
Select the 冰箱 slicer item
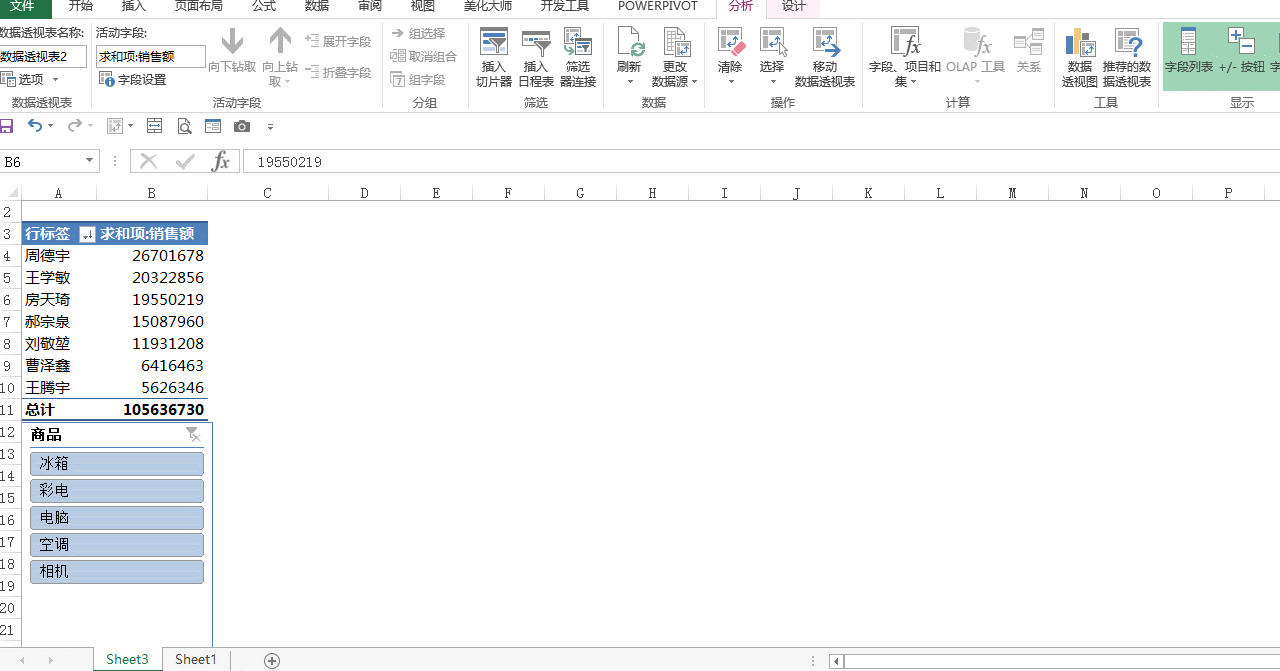tap(117, 464)
